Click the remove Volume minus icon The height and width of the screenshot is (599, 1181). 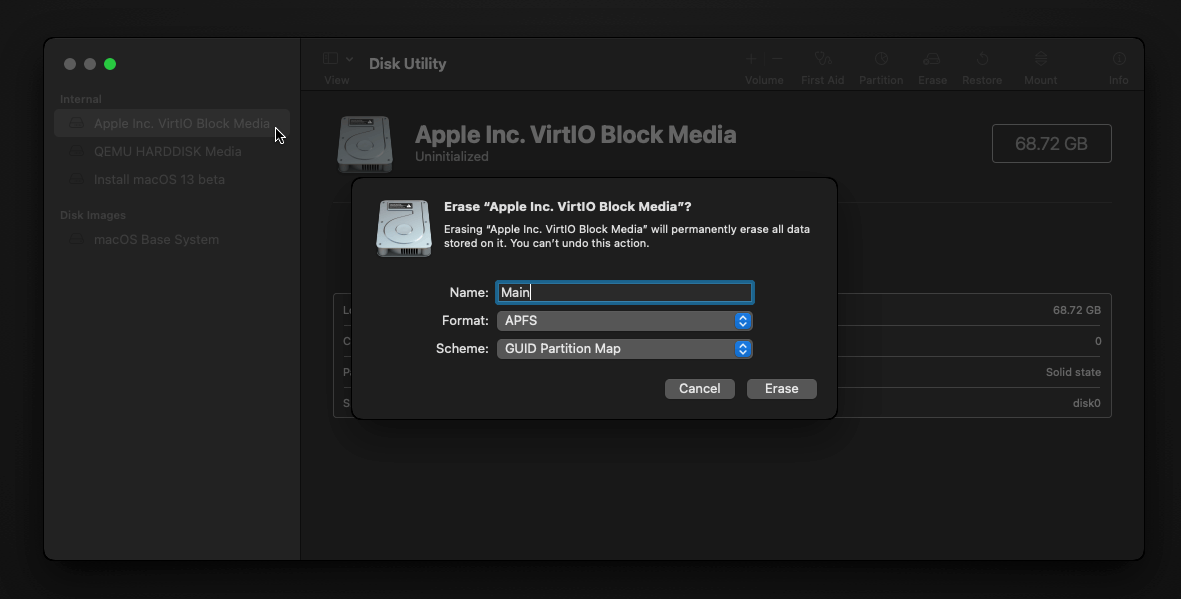[x=777, y=59]
